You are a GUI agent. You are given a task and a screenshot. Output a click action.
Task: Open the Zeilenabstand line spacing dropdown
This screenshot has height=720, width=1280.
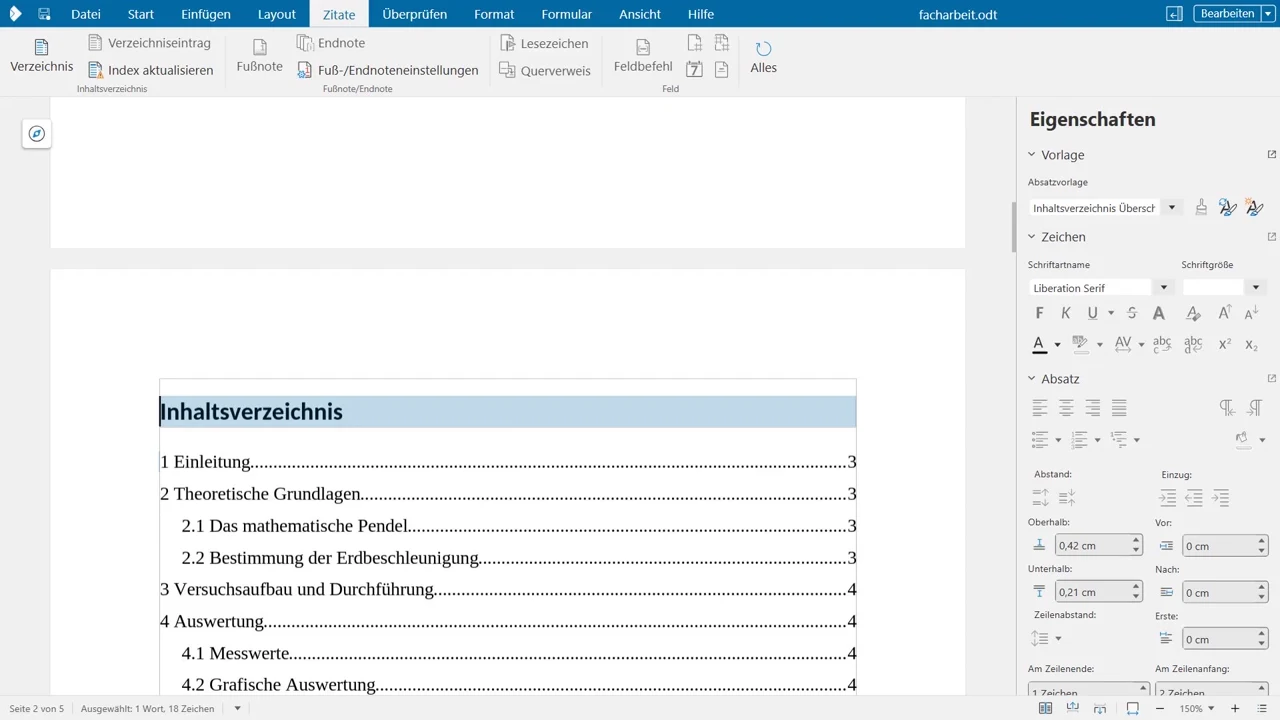1058,638
